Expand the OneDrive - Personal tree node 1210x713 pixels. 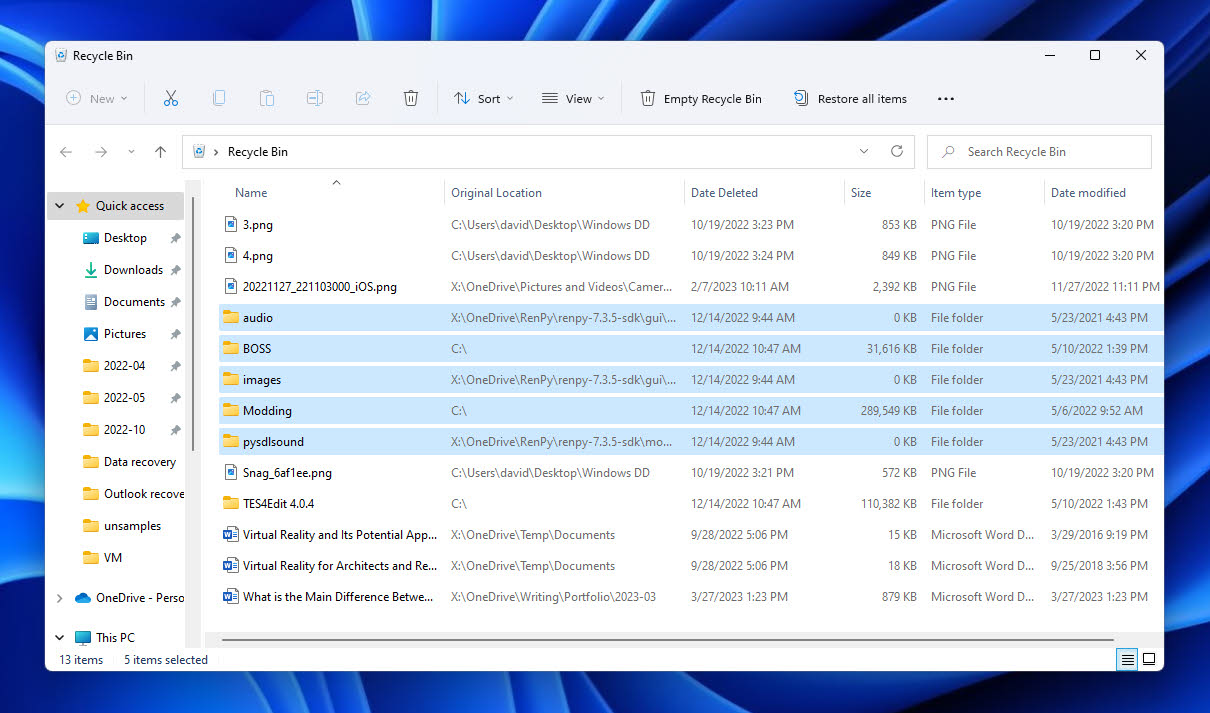[59, 598]
